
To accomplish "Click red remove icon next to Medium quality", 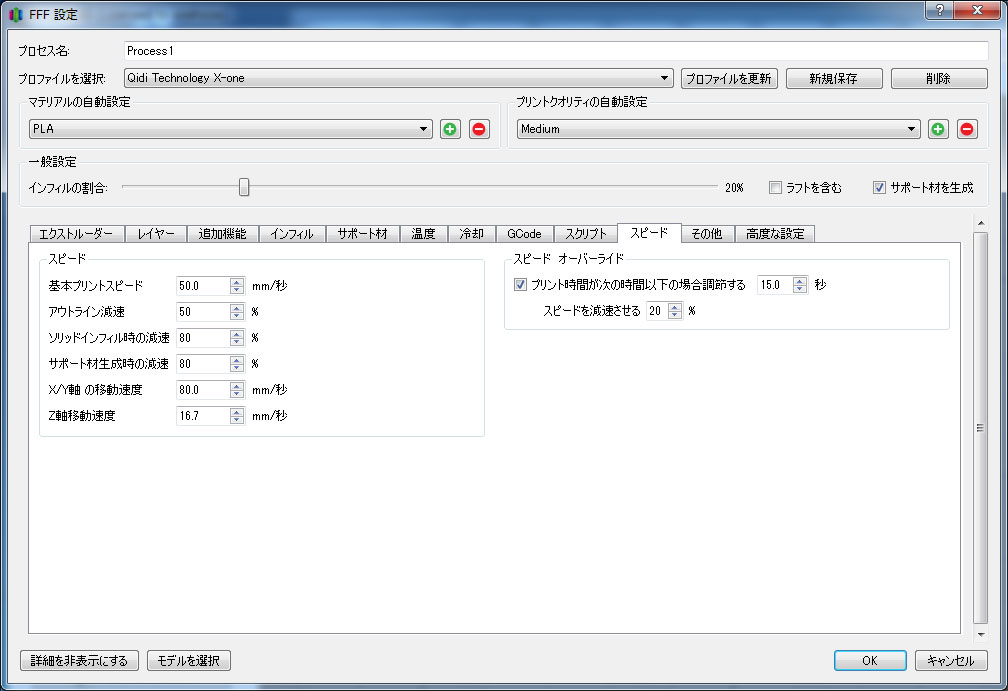I will pos(967,129).
